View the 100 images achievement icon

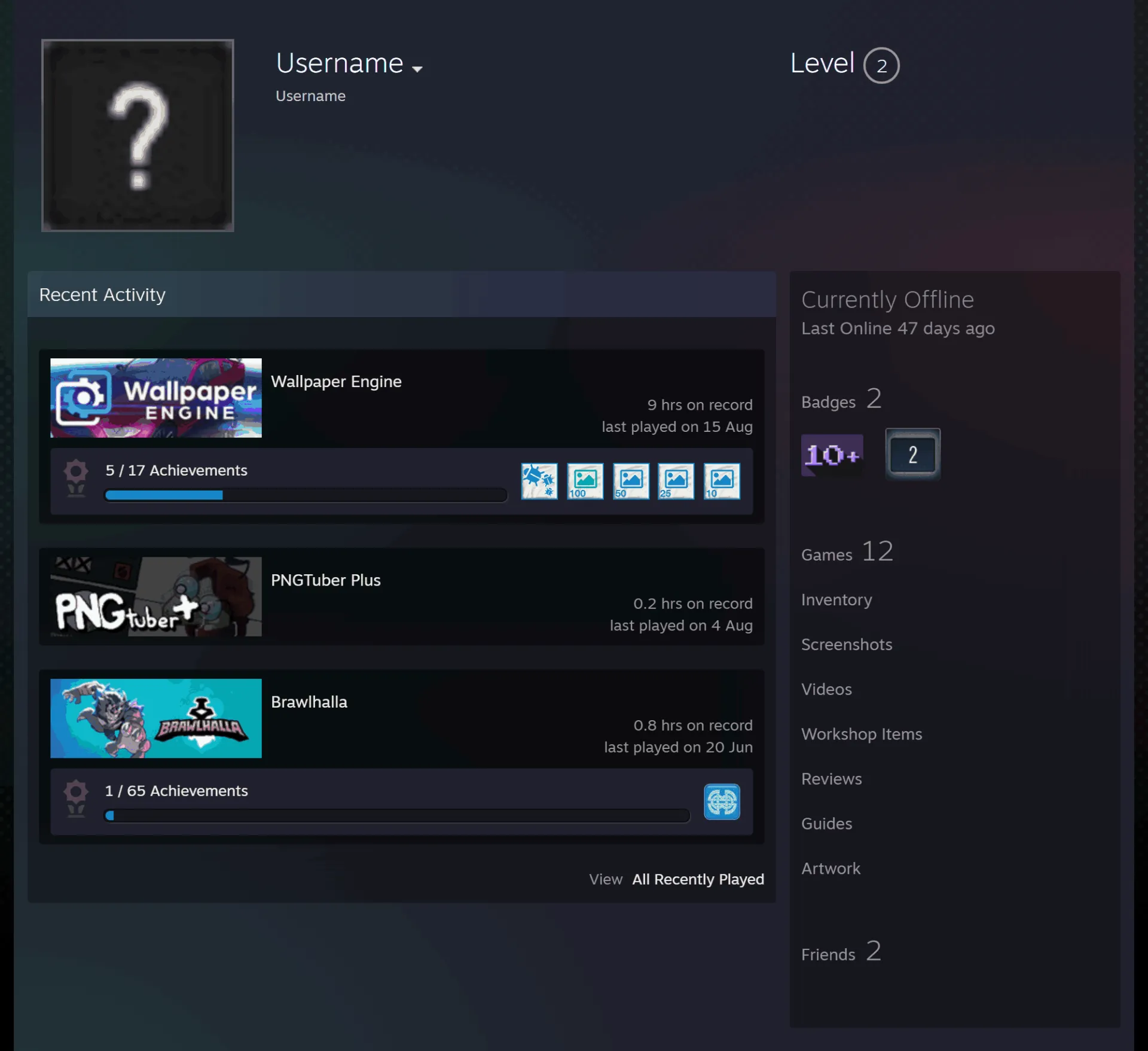(x=585, y=481)
